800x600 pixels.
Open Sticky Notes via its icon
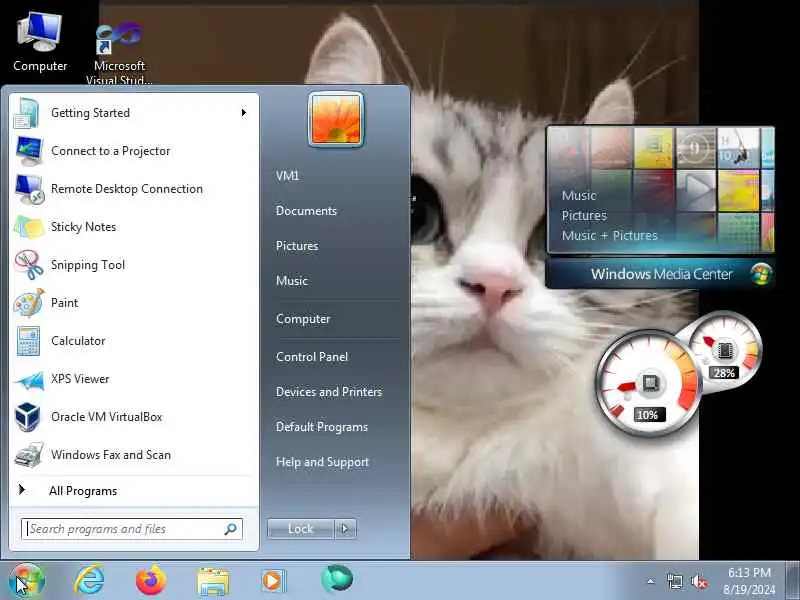pyautogui.click(x=29, y=227)
